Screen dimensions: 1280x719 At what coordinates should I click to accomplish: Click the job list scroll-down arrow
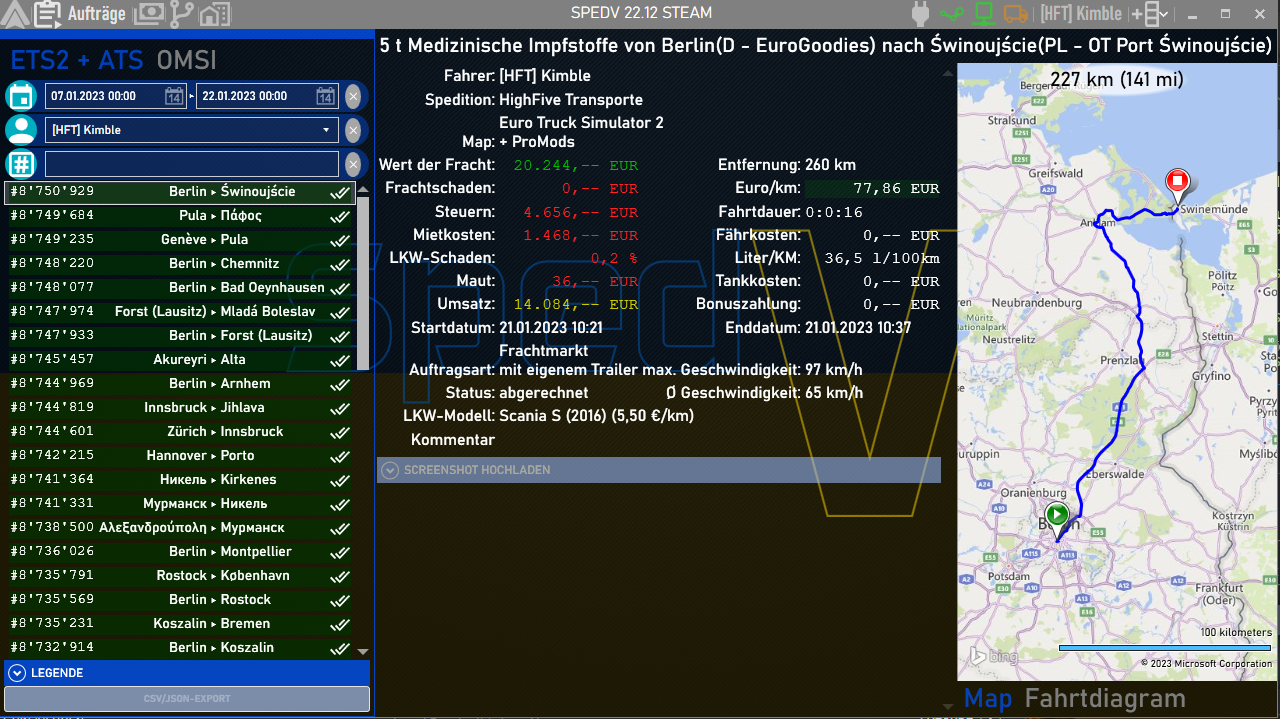pyautogui.click(x=363, y=652)
